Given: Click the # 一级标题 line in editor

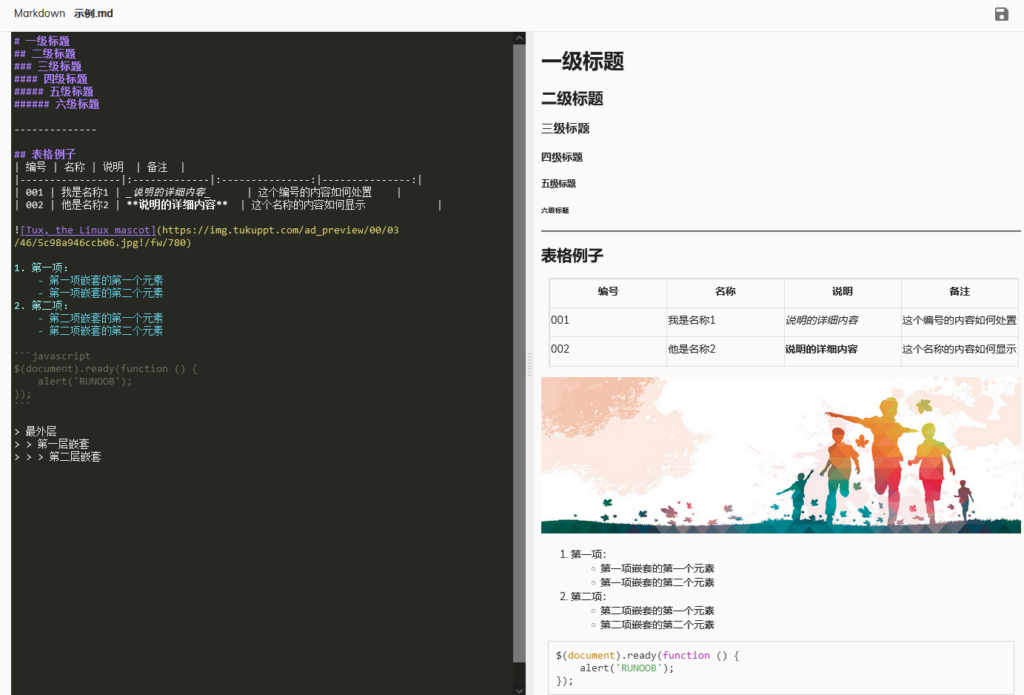Looking at the screenshot, I should point(42,41).
